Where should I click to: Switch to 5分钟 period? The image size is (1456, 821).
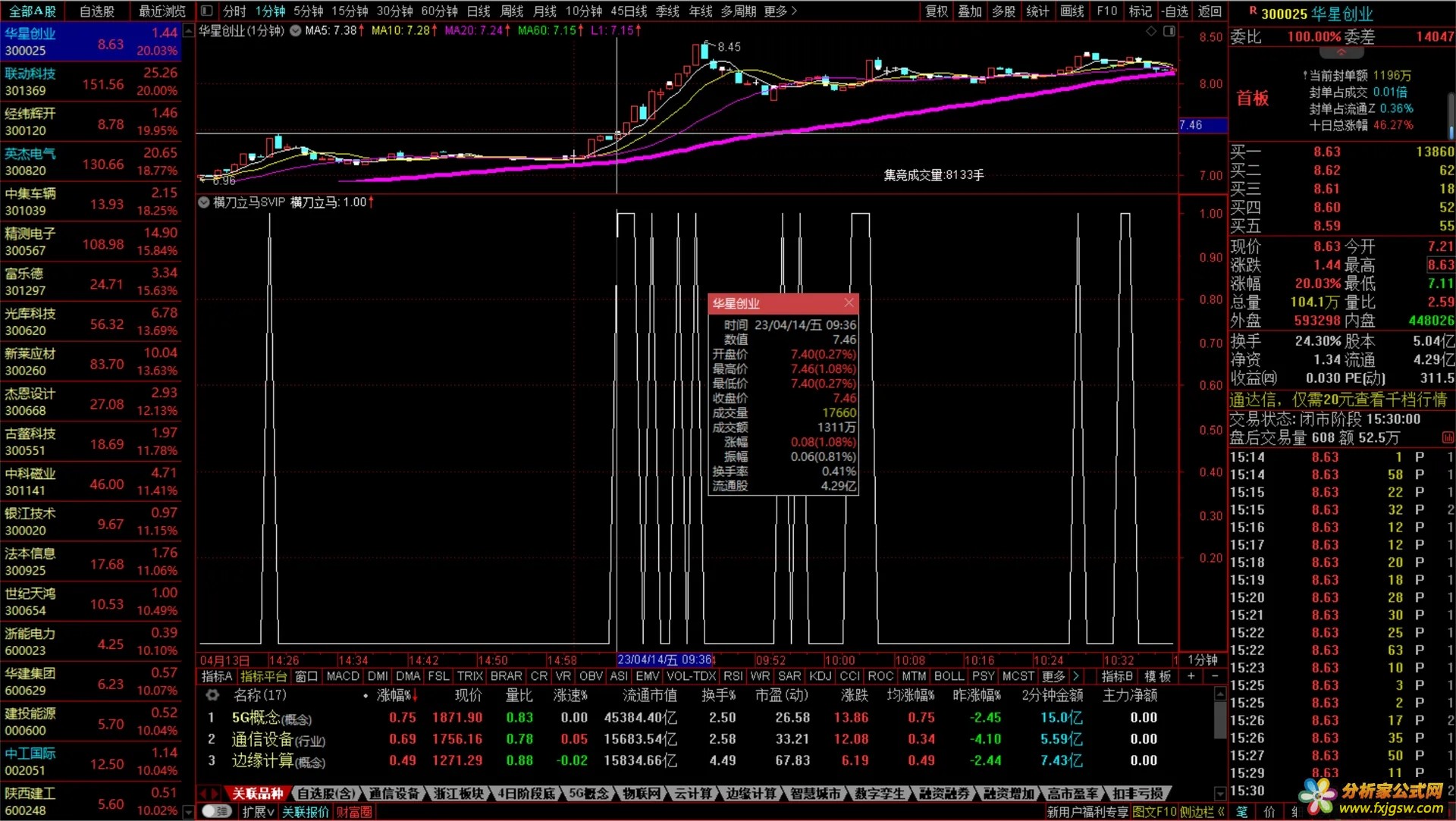[308, 11]
